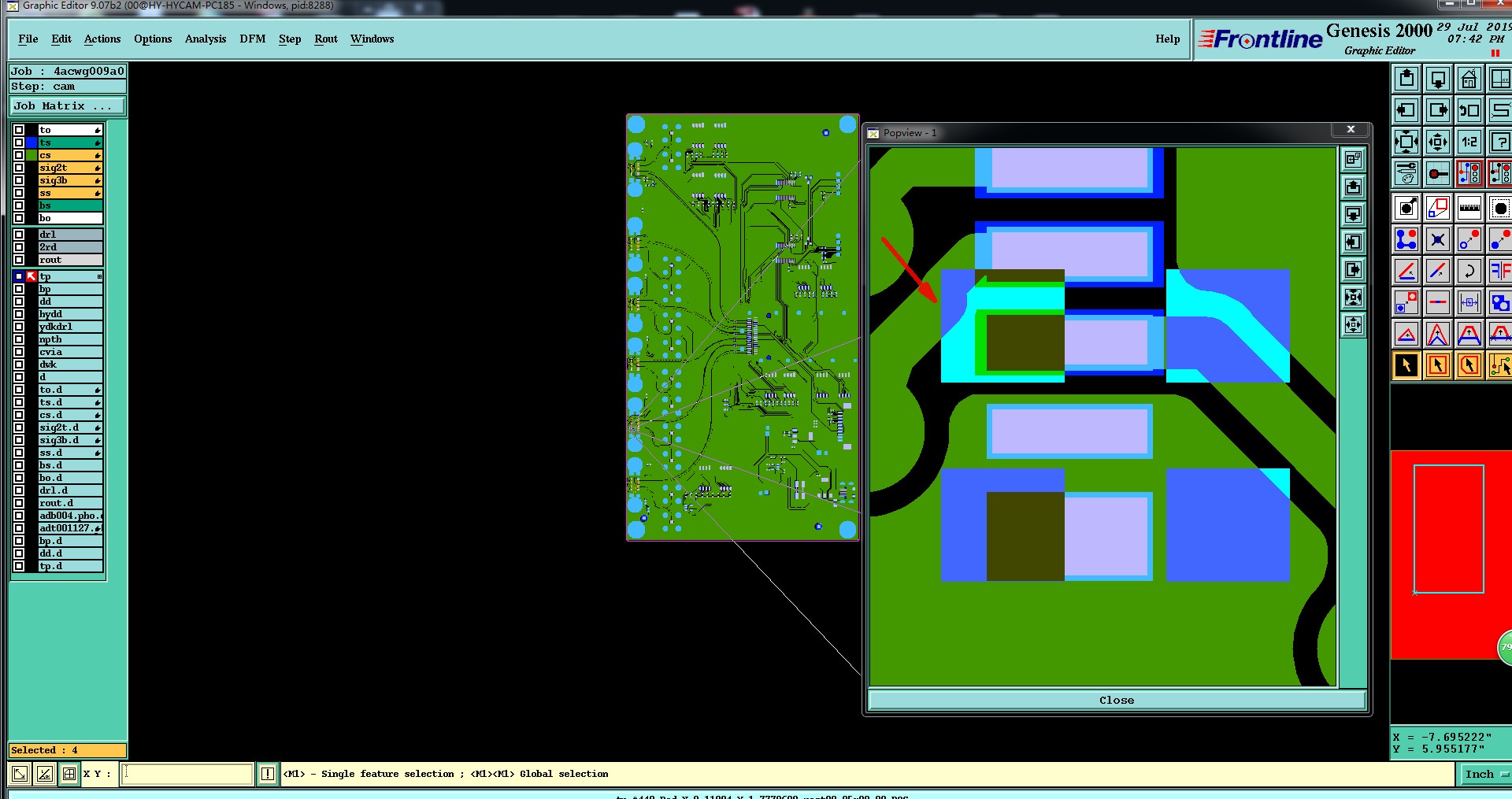Click the rotate arrow icon
The width and height of the screenshot is (1512, 799).
1469,271
